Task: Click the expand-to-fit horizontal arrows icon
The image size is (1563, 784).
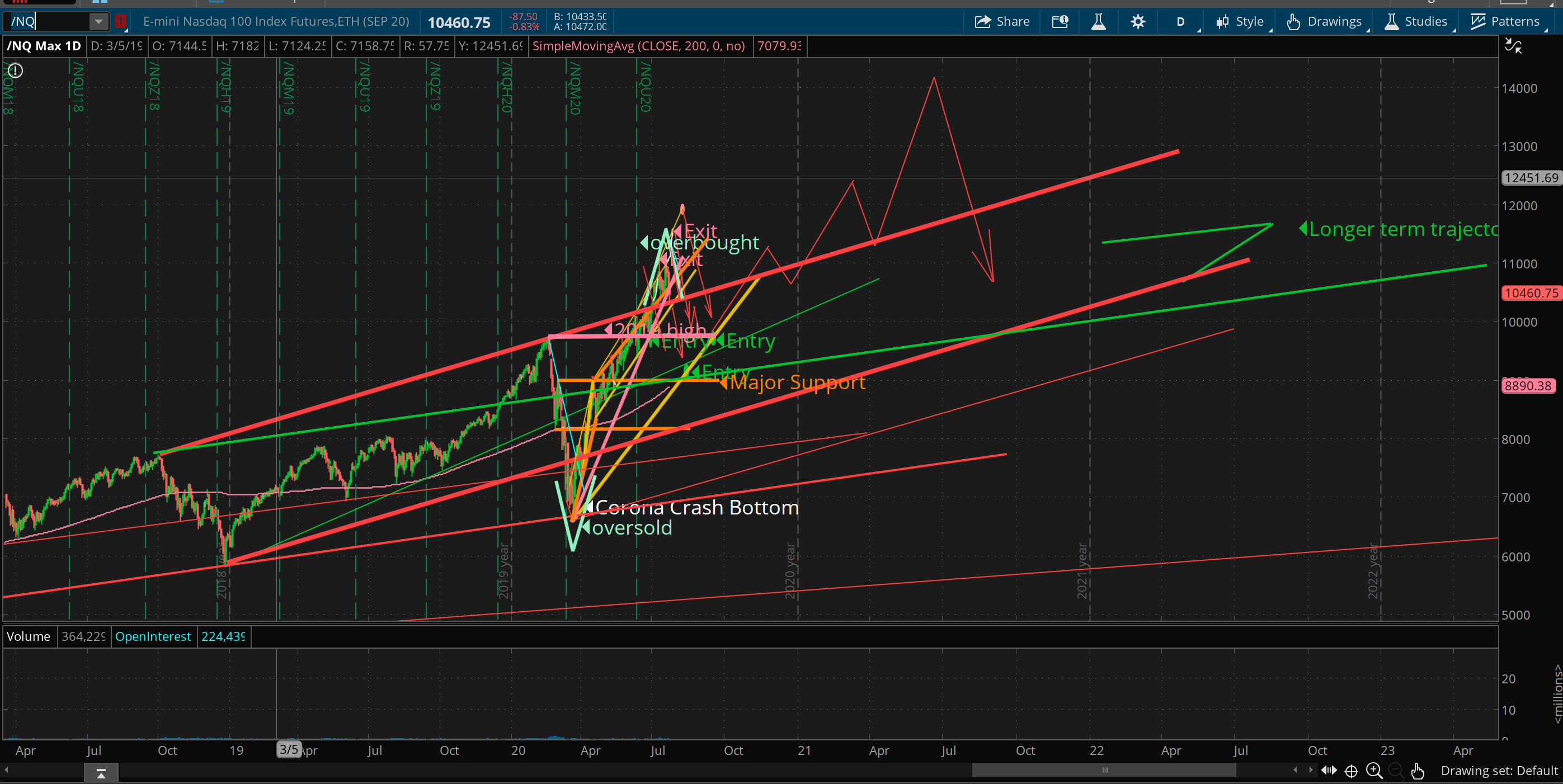Action: point(1329,770)
